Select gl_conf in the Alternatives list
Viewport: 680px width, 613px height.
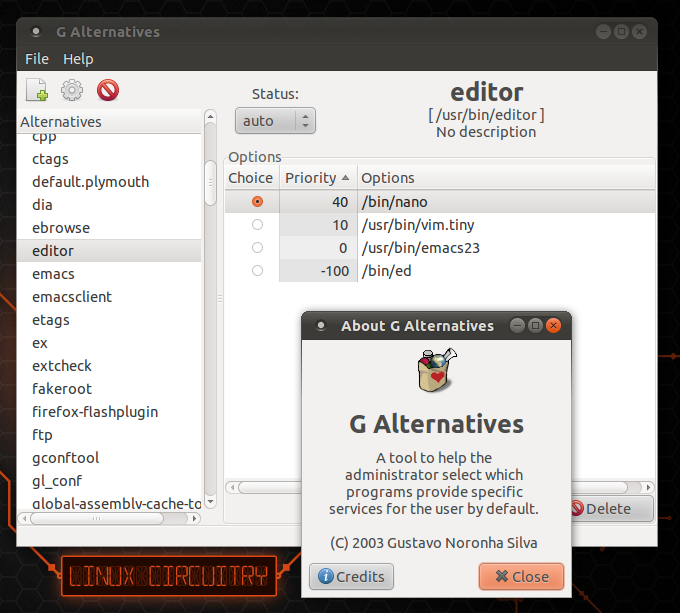(x=109, y=480)
